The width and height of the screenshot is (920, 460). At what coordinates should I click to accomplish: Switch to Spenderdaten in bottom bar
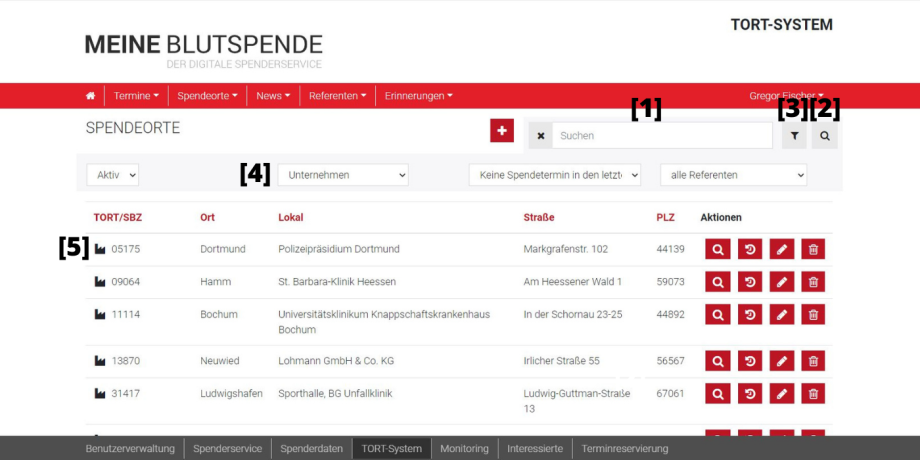[x=312, y=449]
